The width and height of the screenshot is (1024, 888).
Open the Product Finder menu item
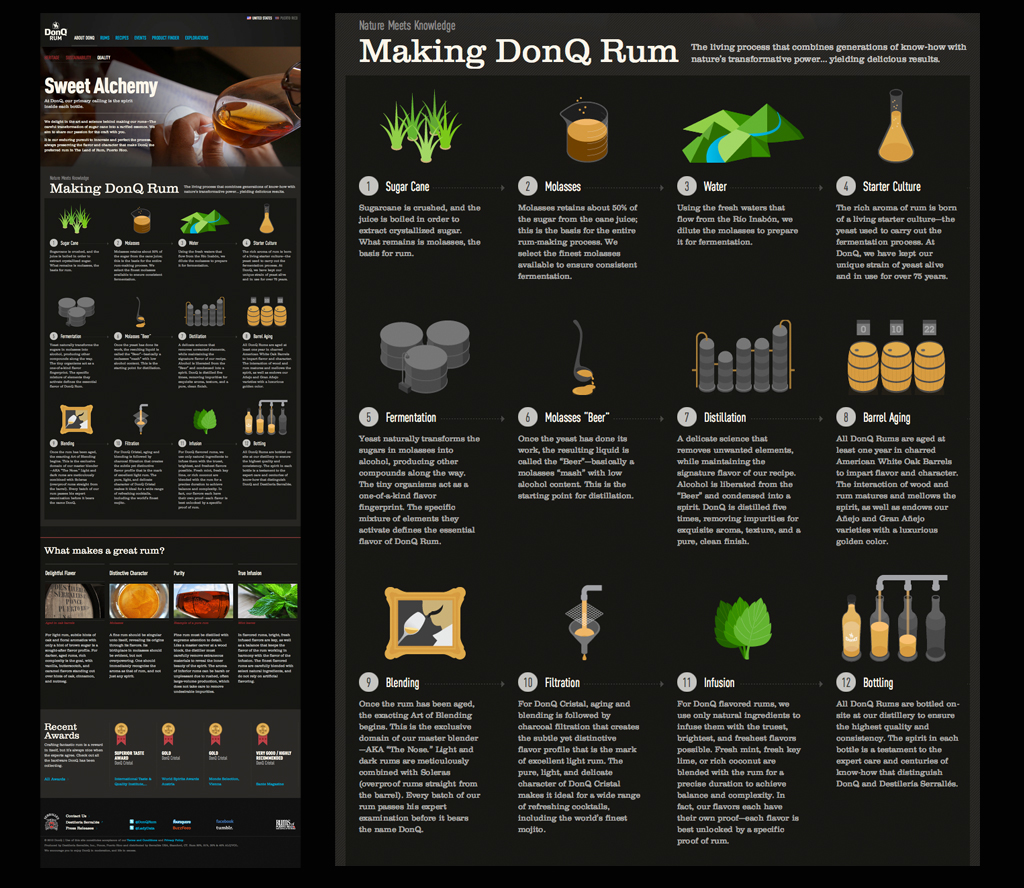(x=165, y=38)
